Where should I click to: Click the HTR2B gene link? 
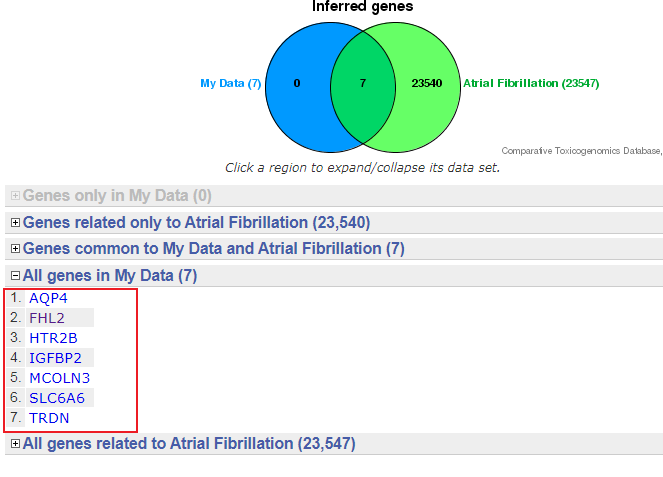pyautogui.click(x=51, y=338)
